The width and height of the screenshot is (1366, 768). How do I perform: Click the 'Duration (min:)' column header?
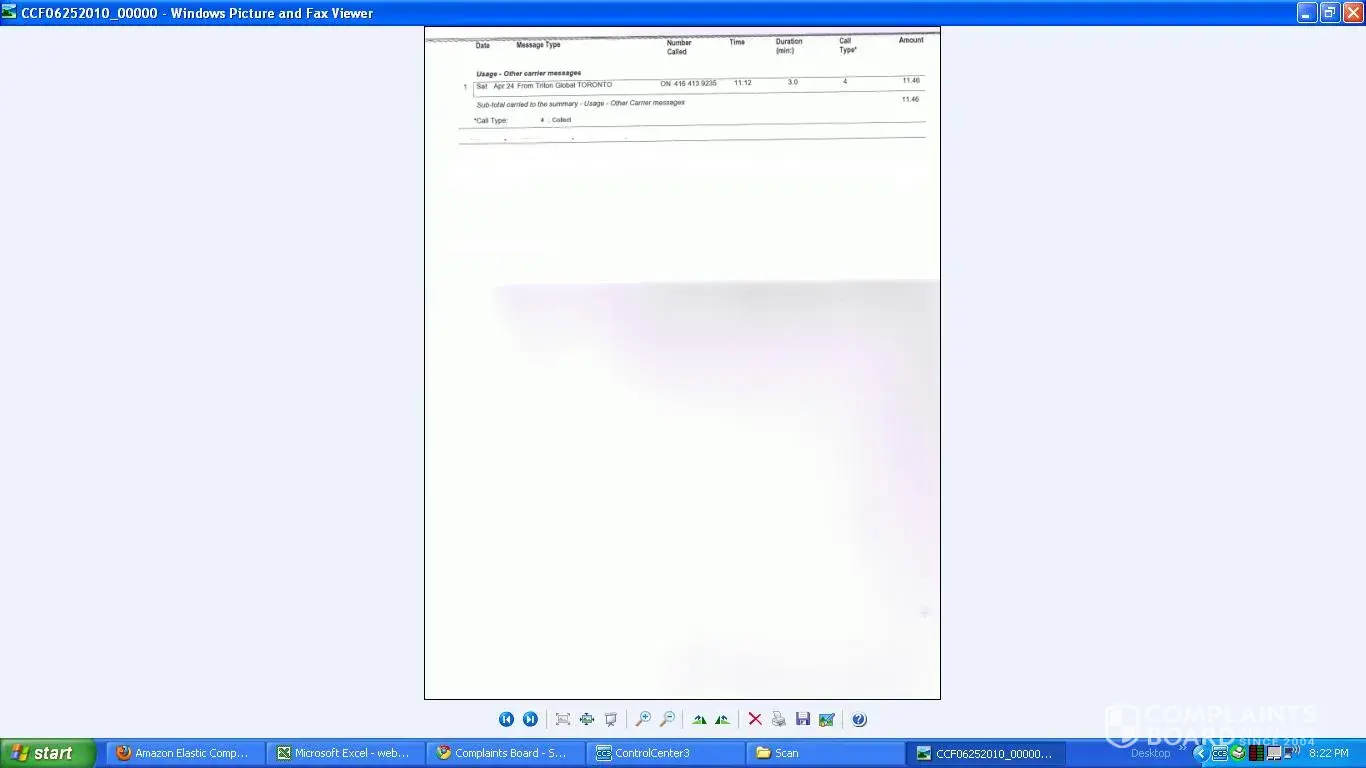(x=789, y=46)
